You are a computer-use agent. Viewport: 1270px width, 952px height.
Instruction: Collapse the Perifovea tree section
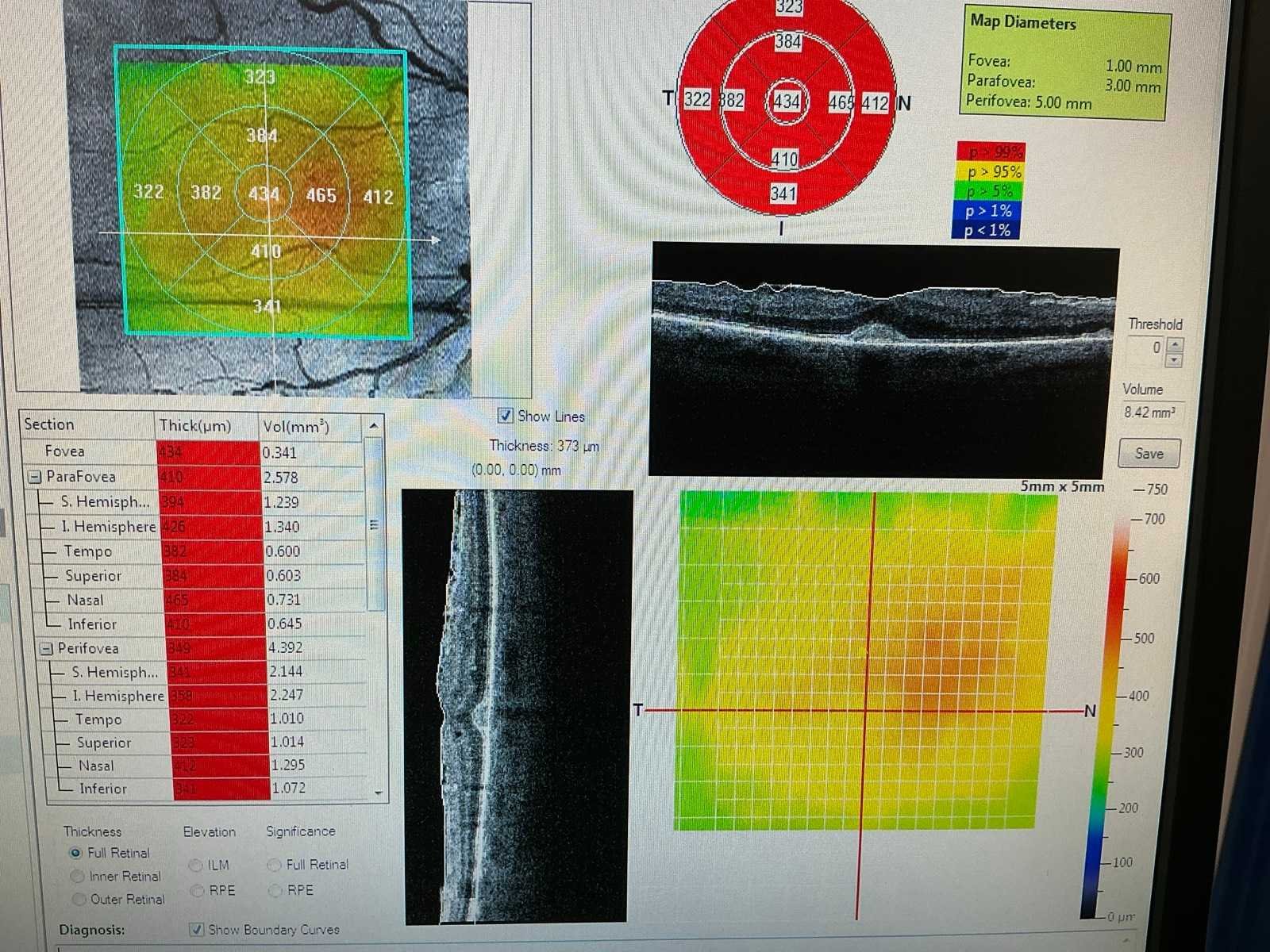[46, 649]
